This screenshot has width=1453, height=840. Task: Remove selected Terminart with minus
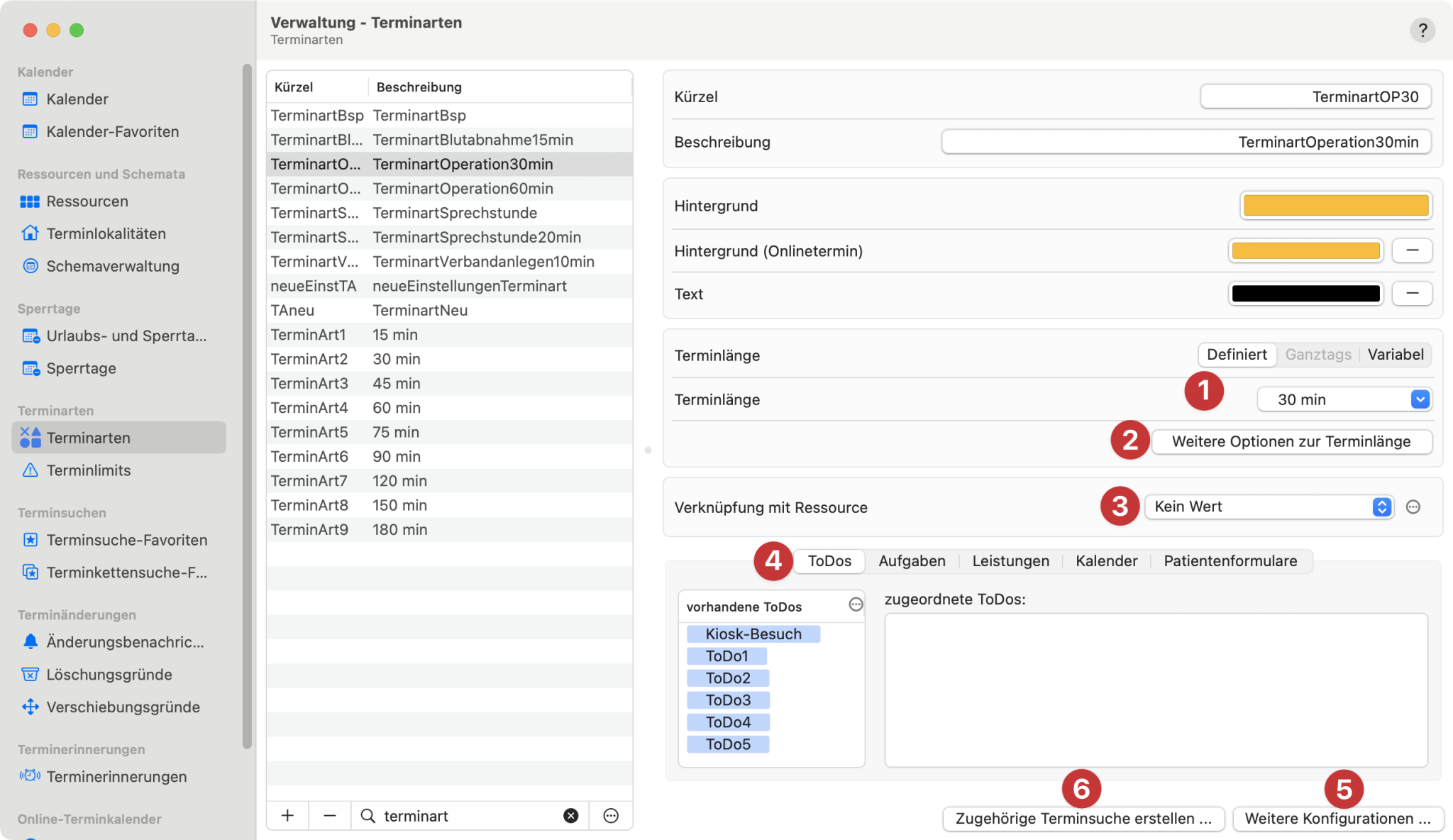point(329,816)
